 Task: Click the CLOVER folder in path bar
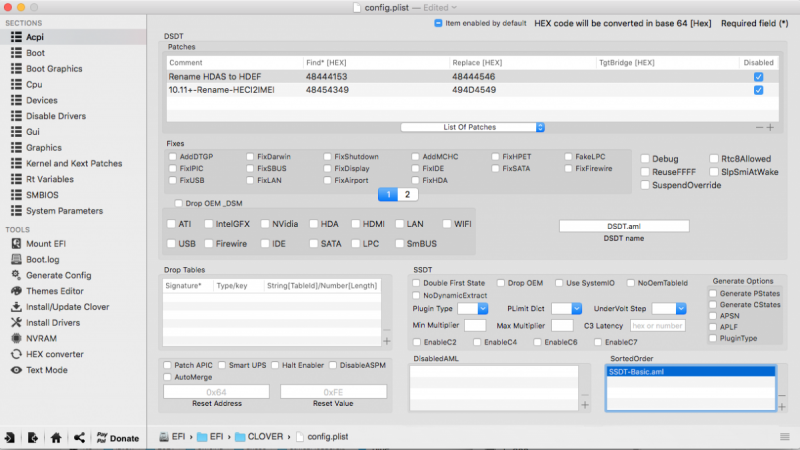(259, 437)
